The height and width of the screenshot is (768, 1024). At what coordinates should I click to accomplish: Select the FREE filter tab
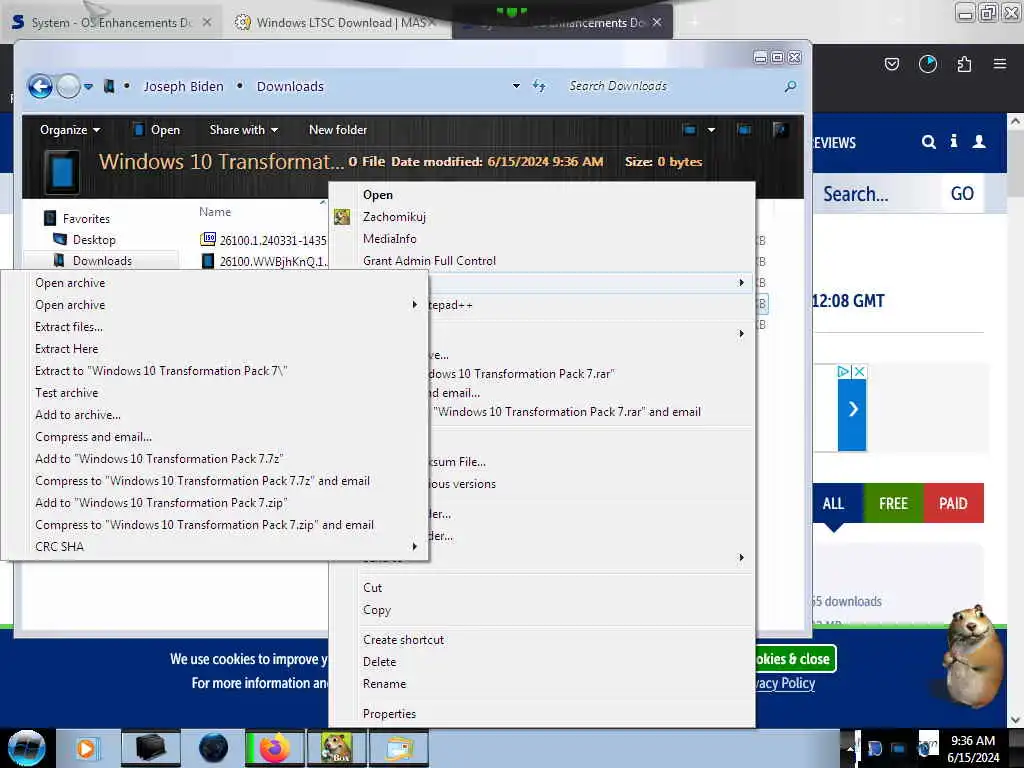[893, 504]
